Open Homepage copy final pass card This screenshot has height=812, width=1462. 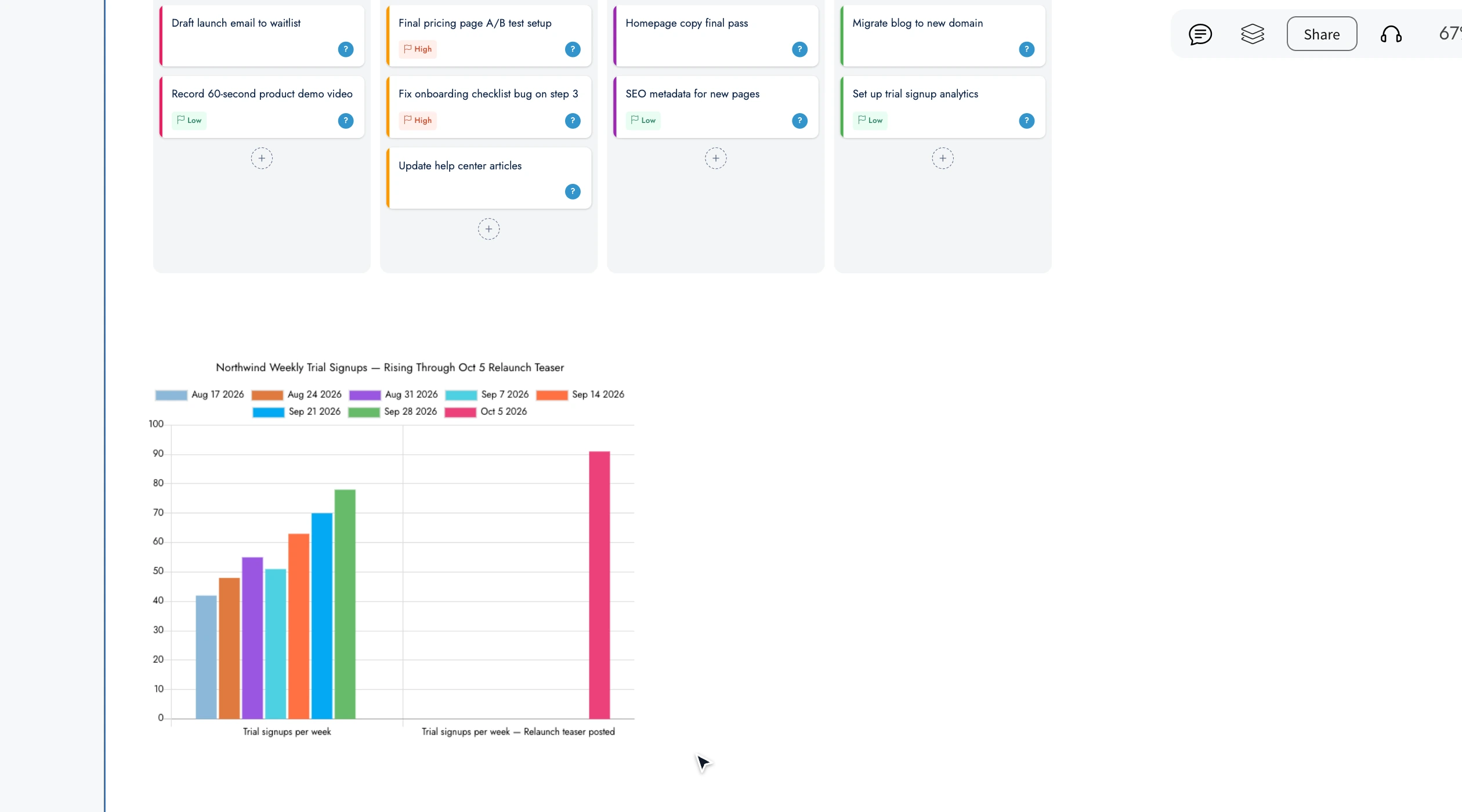[715, 36]
